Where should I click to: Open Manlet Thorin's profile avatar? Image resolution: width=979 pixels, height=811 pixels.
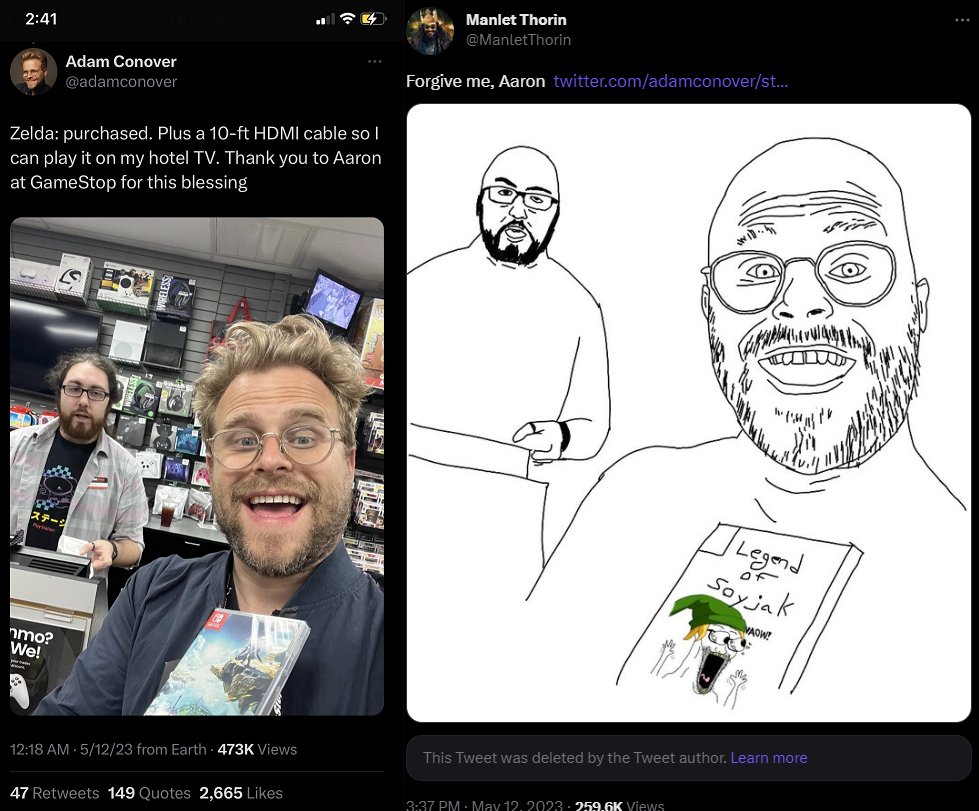[430, 31]
